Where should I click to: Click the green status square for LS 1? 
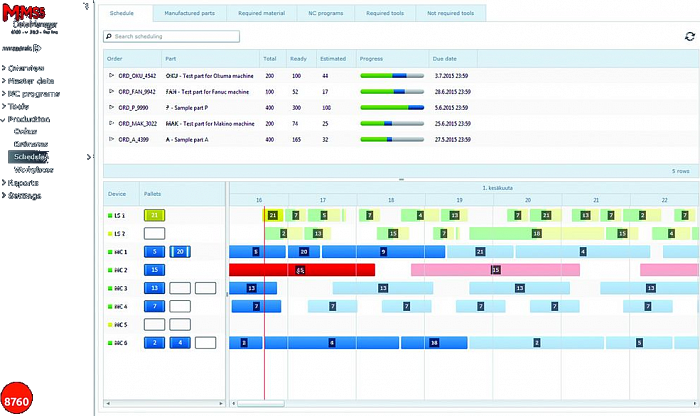110,216
